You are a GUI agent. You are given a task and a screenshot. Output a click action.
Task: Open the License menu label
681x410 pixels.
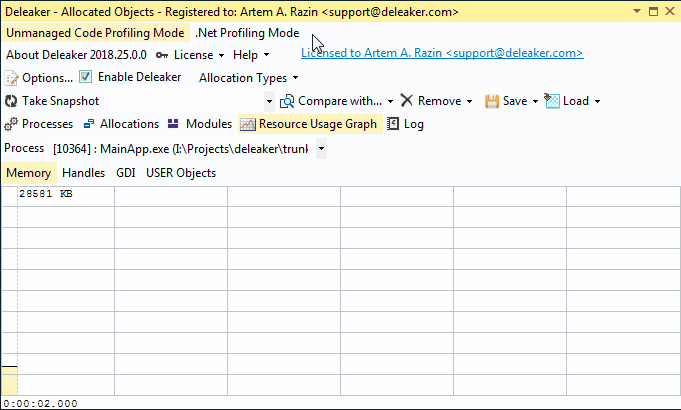coord(194,55)
